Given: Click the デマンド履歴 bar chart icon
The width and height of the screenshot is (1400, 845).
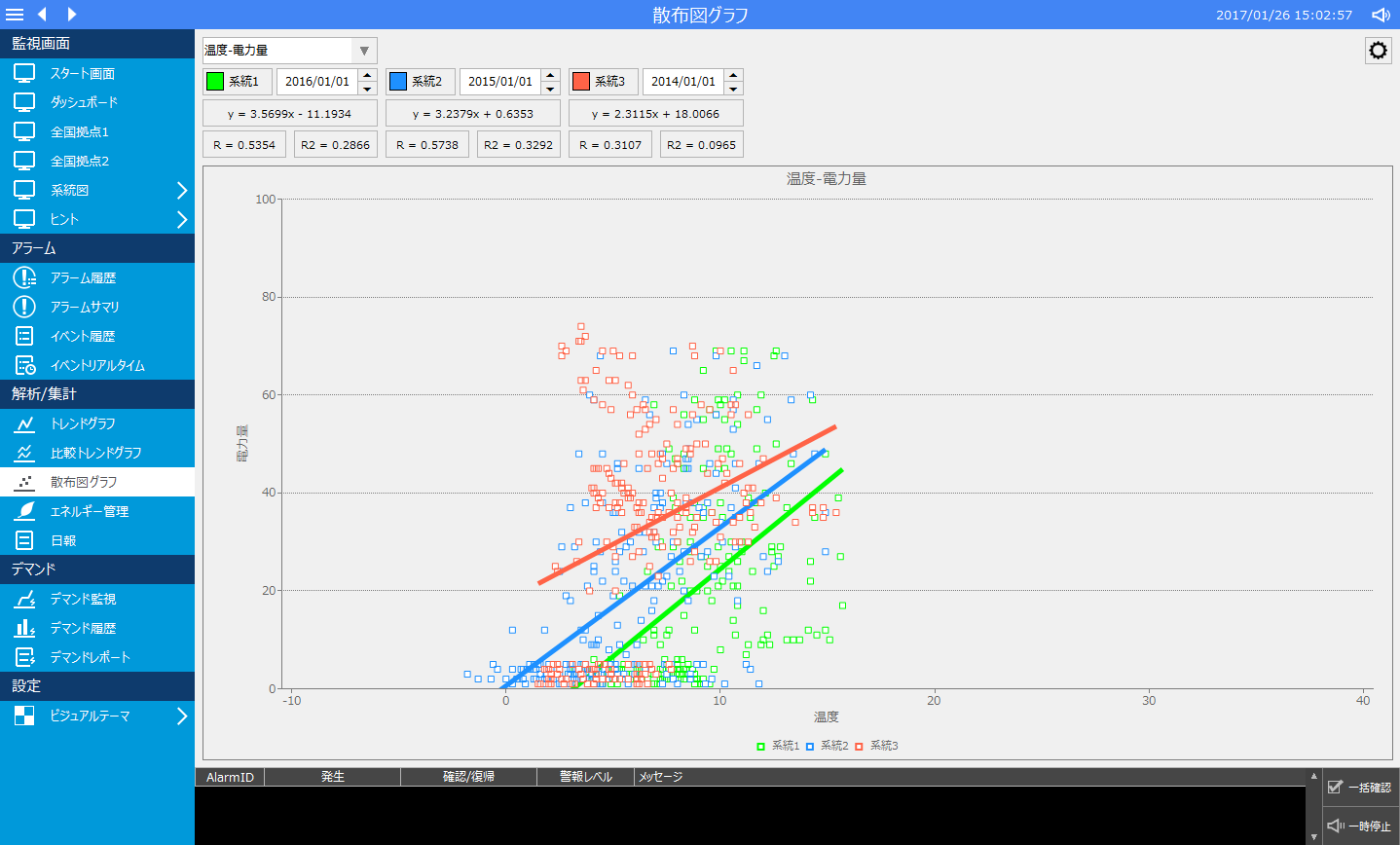Looking at the screenshot, I should click(x=24, y=628).
